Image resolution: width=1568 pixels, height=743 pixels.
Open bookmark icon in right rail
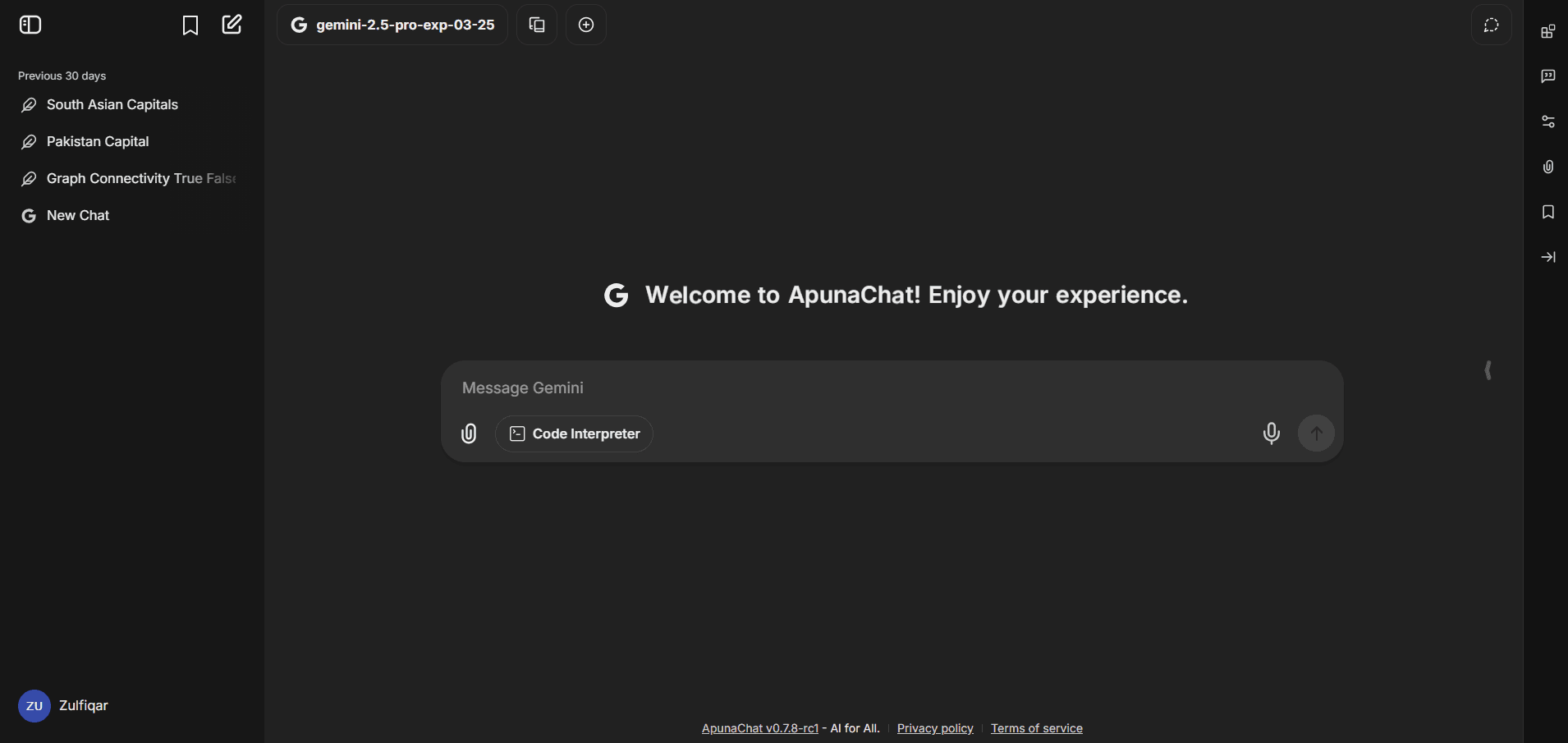pyautogui.click(x=1548, y=212)
